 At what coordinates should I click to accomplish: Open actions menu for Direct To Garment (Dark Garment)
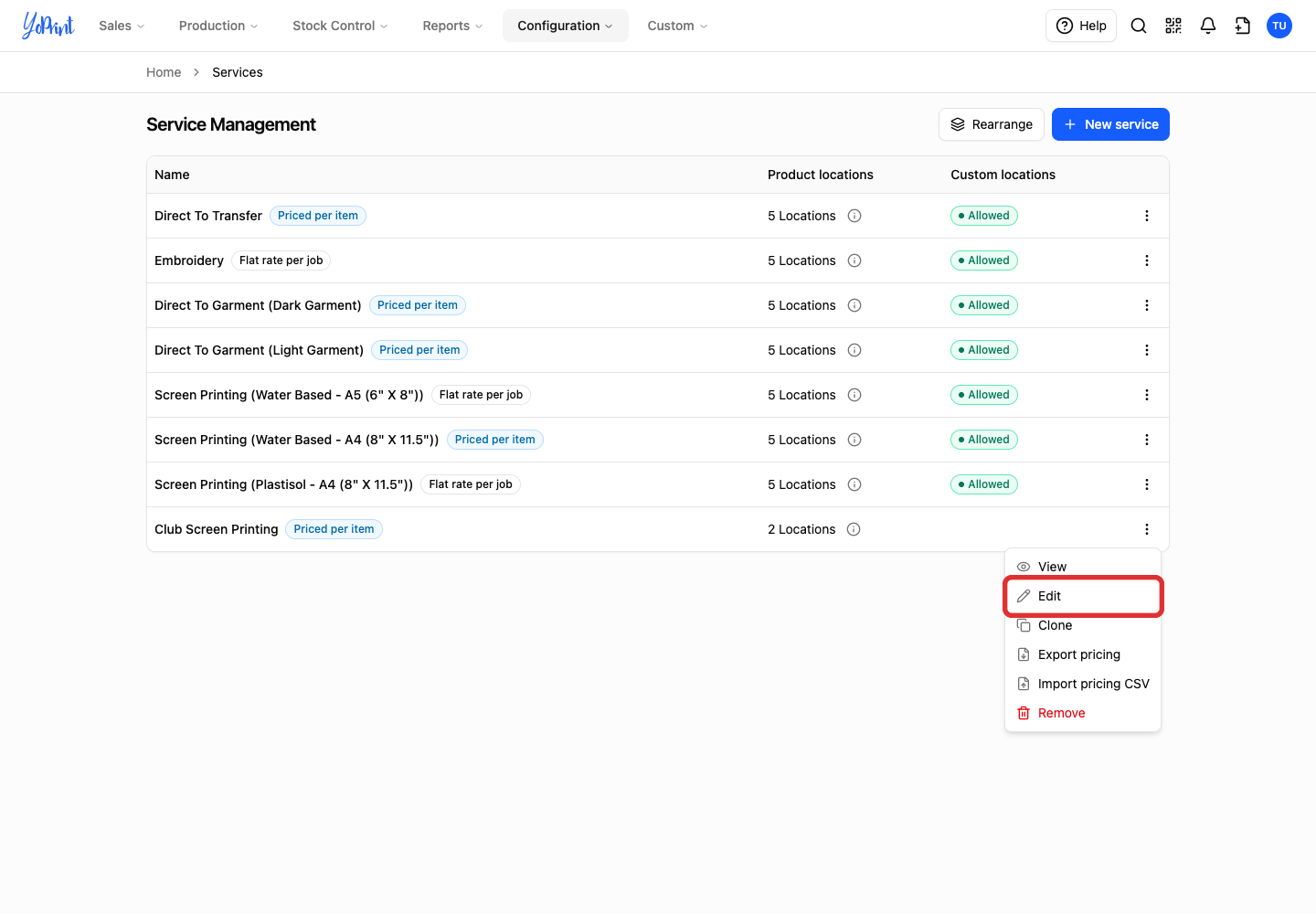click(1147, 305)
